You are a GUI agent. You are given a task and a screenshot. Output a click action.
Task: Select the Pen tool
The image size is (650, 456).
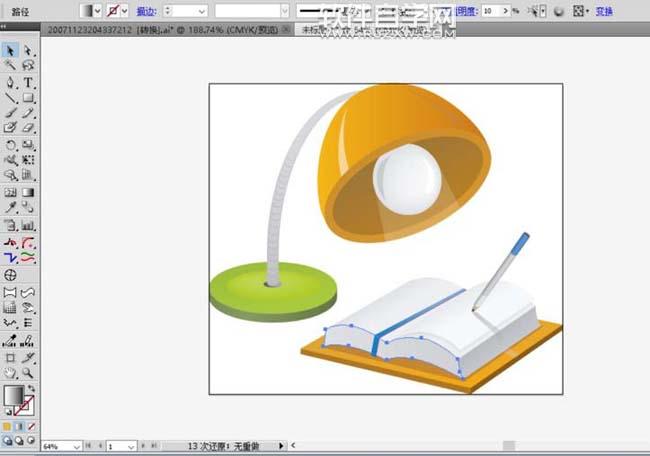[x=10, y=82]
